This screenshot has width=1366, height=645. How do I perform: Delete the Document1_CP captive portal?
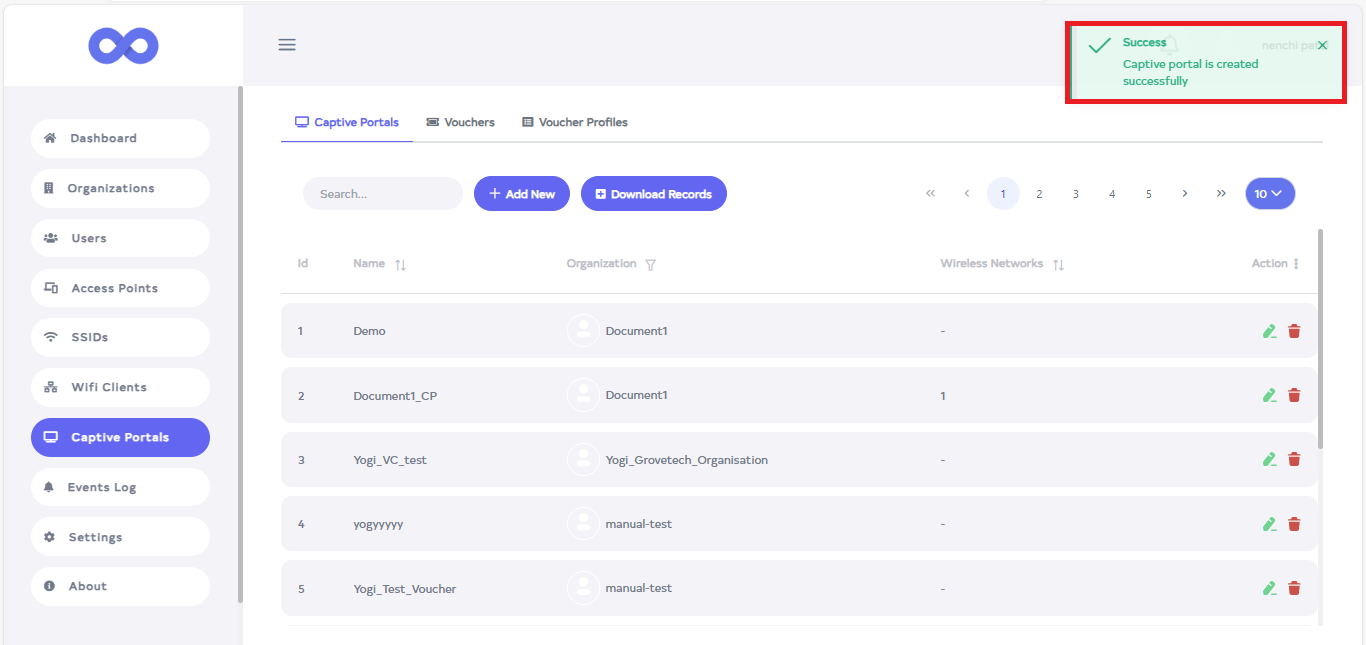tap(1294, 395)
